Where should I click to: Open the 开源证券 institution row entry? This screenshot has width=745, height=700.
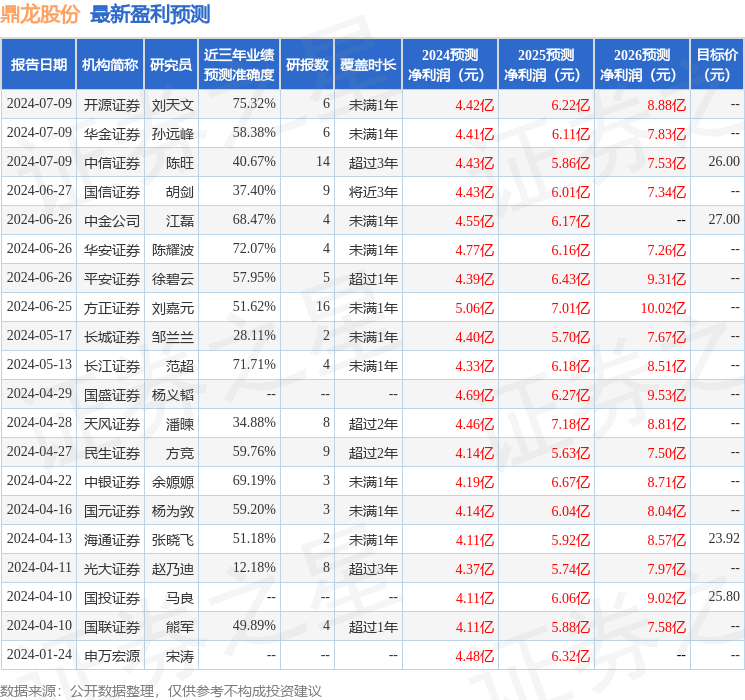[111, 104]
